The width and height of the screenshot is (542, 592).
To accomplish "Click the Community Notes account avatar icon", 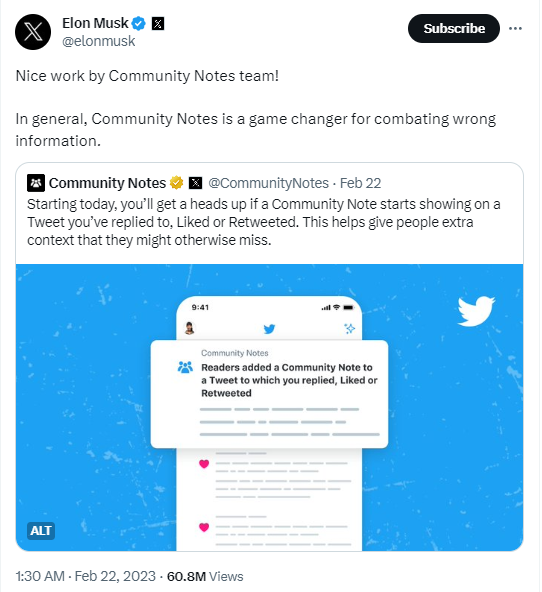I will pyautogui.click(x=36, y=183).
